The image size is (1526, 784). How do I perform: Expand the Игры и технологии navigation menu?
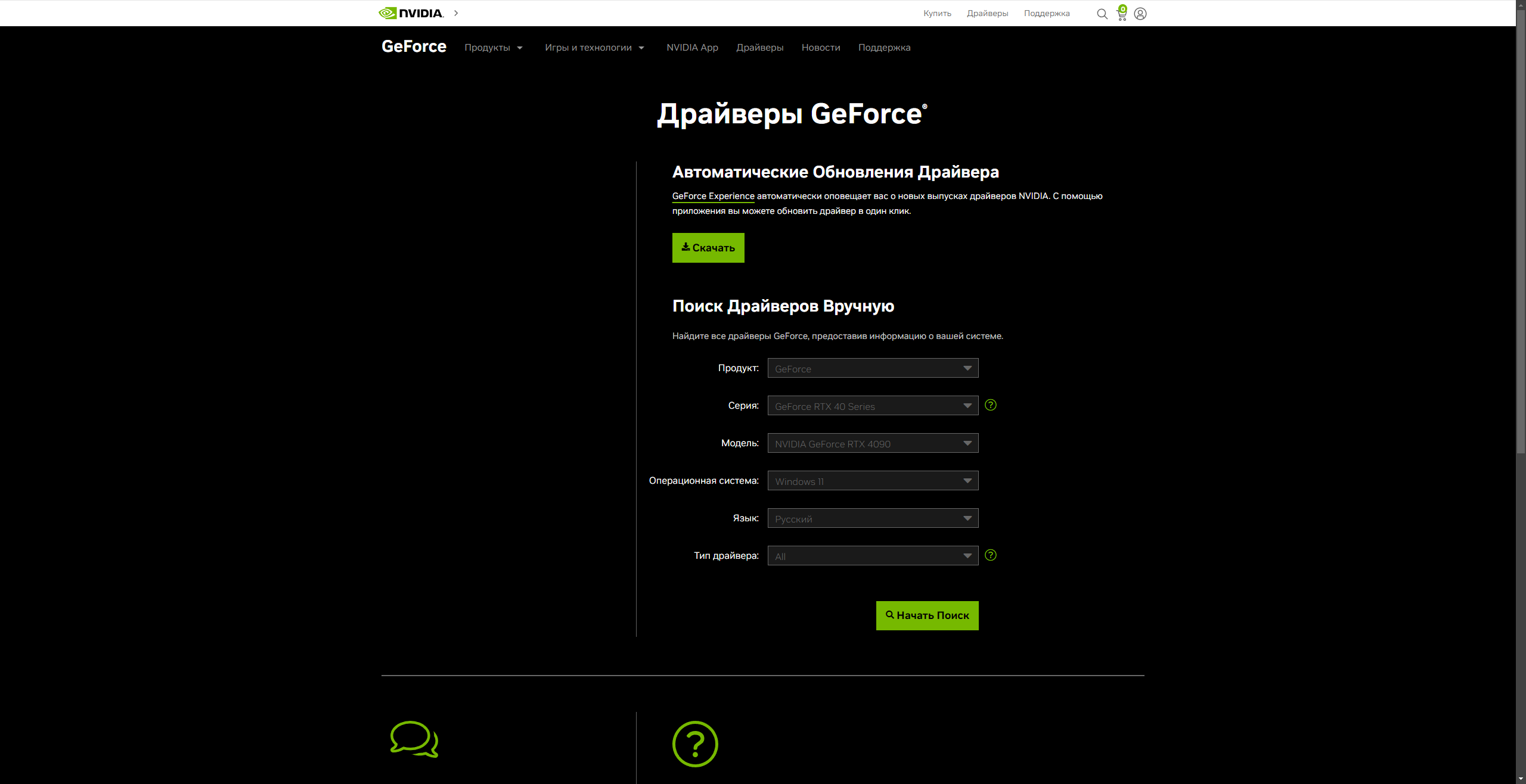(594, 48)
